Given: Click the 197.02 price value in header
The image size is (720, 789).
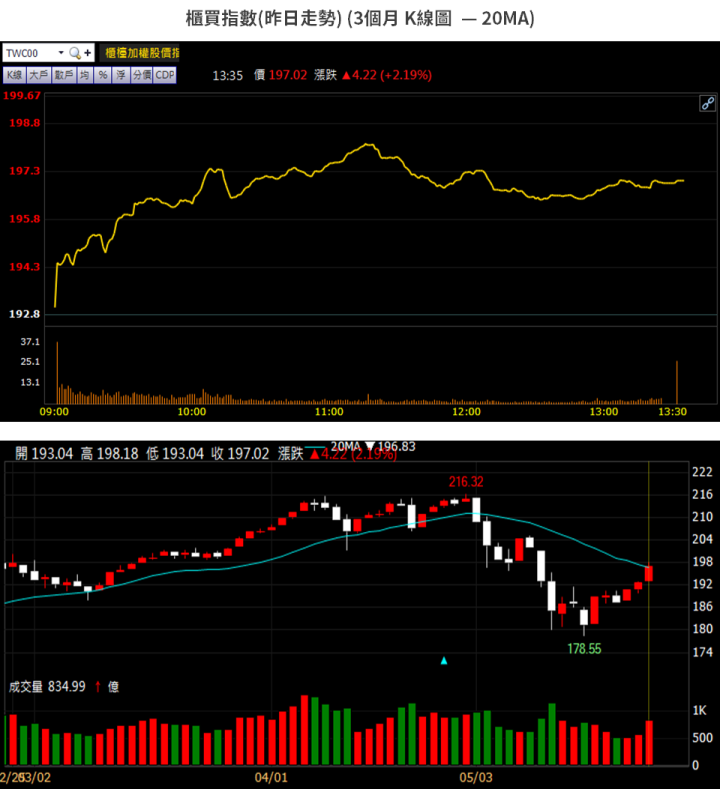Looking at the screenshot, I should pos(288,75).
